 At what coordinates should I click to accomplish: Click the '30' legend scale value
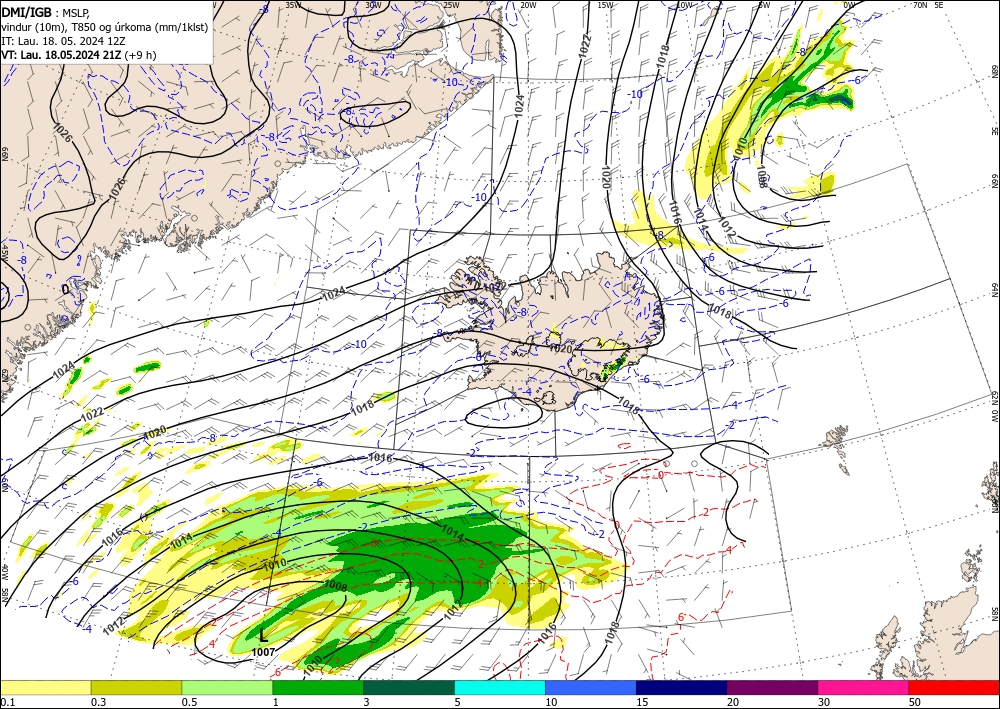point(824,702)
